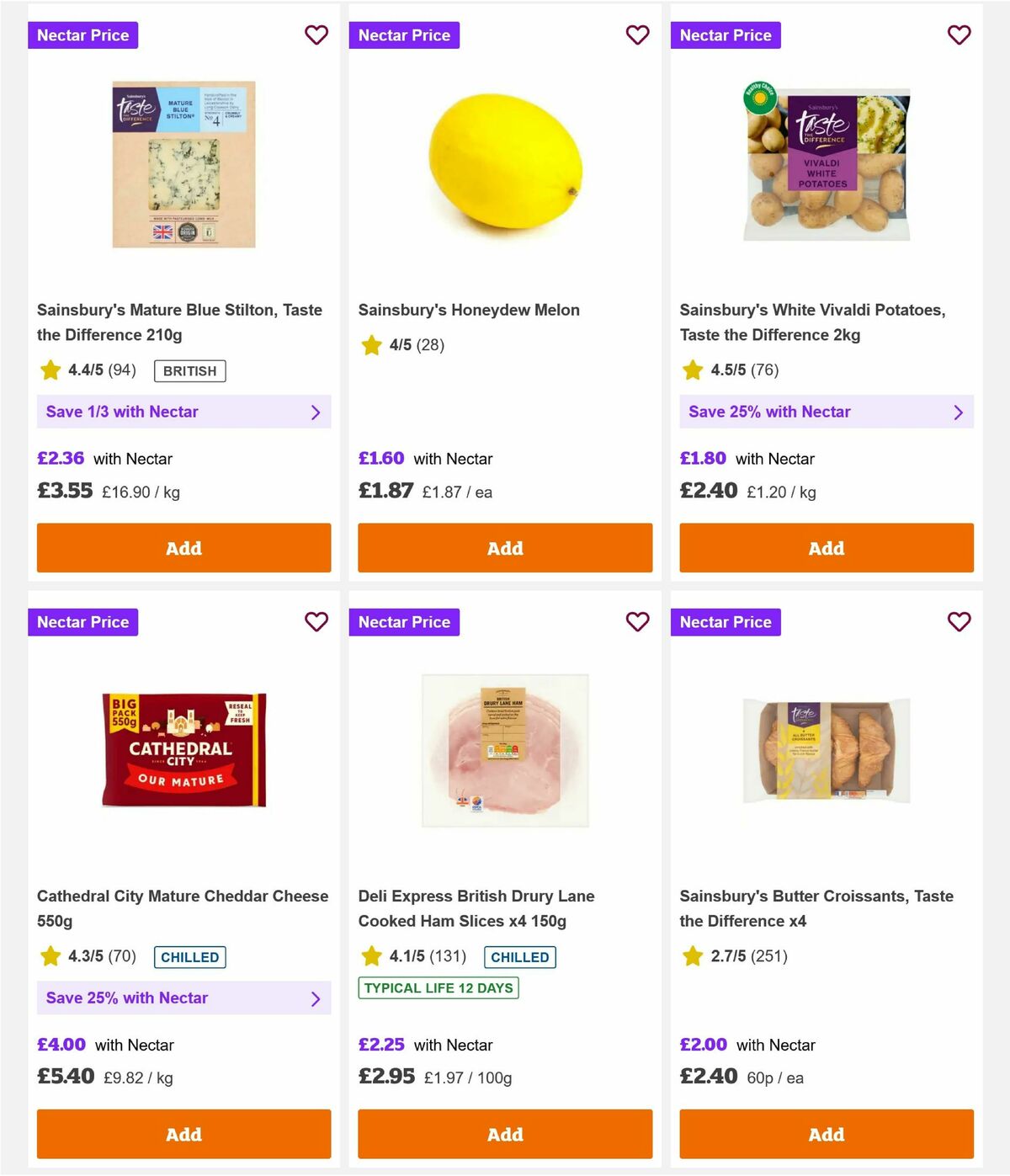
Task: Favourite the Cathedral City Mature Cheddar Cheese
Action: [316, 622]
